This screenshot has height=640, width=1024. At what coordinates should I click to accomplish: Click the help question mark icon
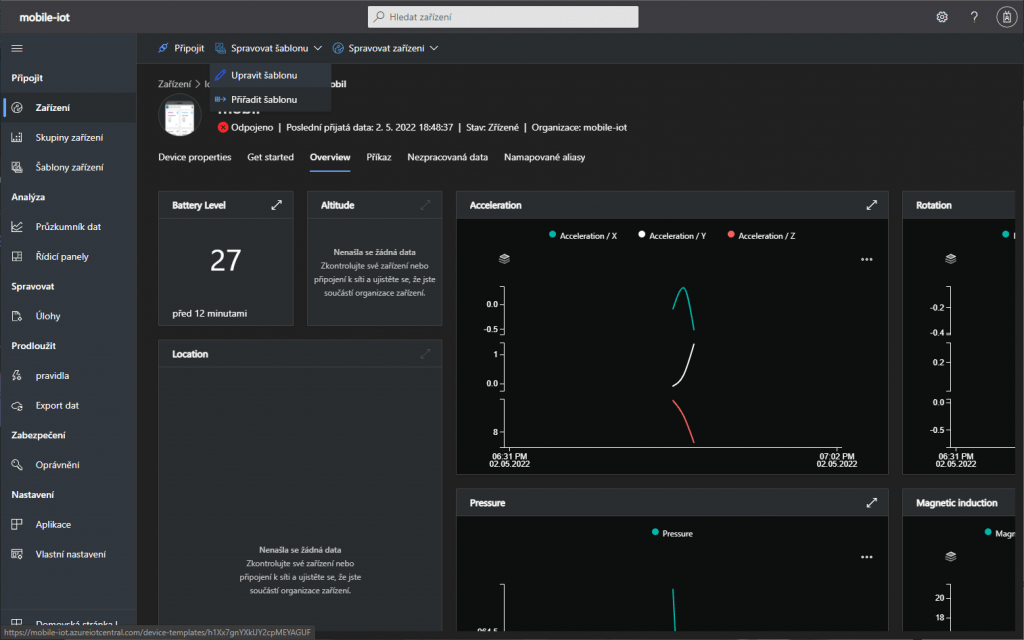(x=974, y=17)
